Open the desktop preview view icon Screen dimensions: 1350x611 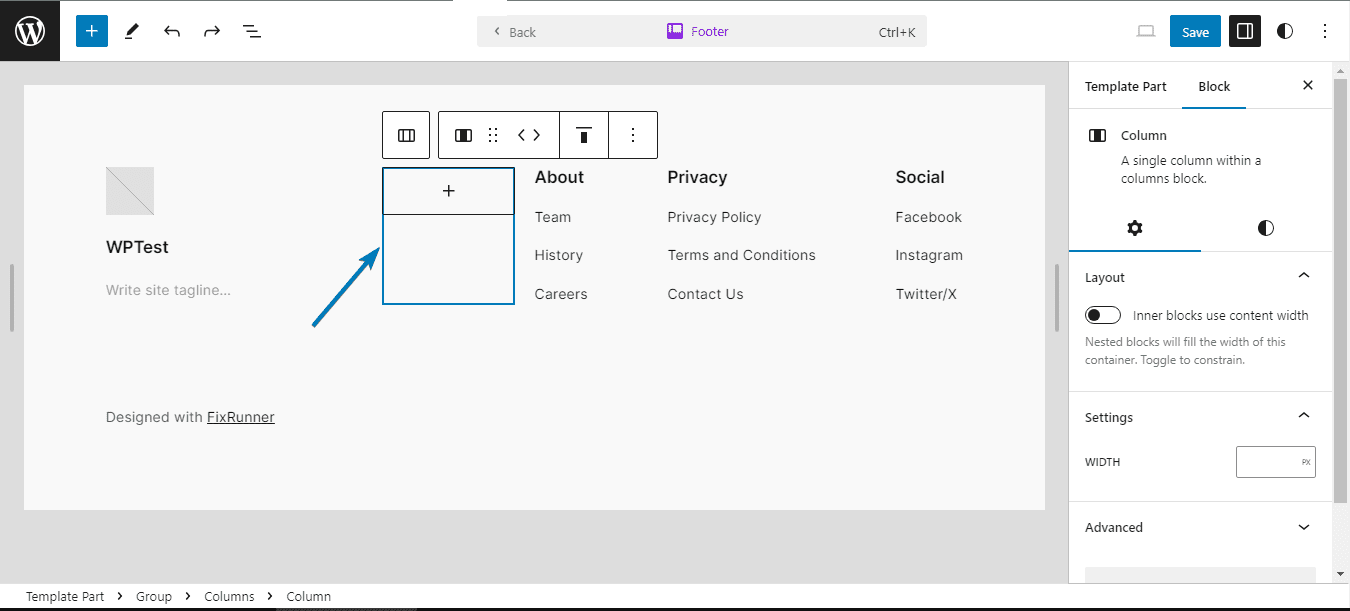[1146, 31]
